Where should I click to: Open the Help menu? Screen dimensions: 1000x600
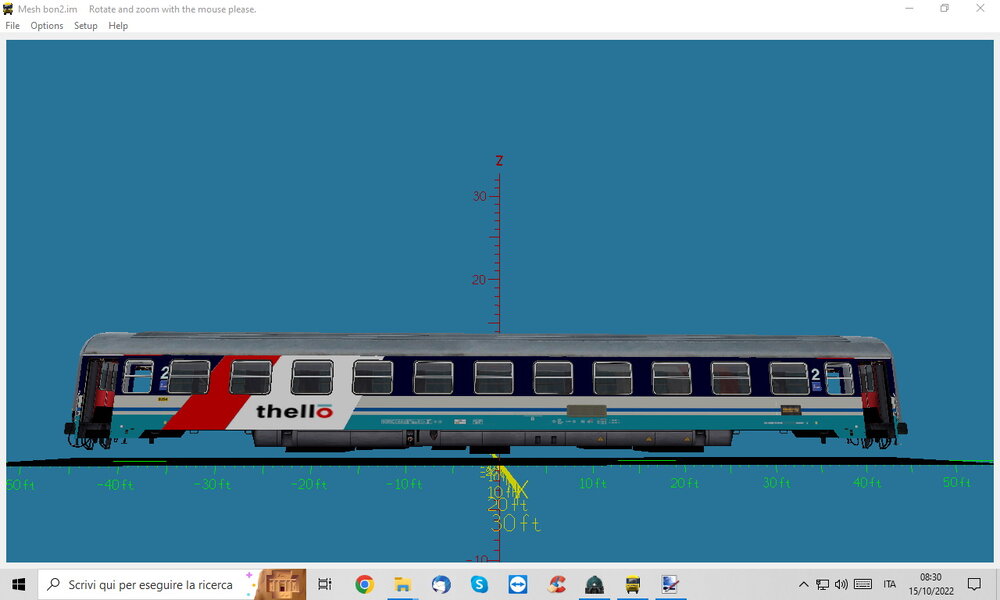(118, 26)
